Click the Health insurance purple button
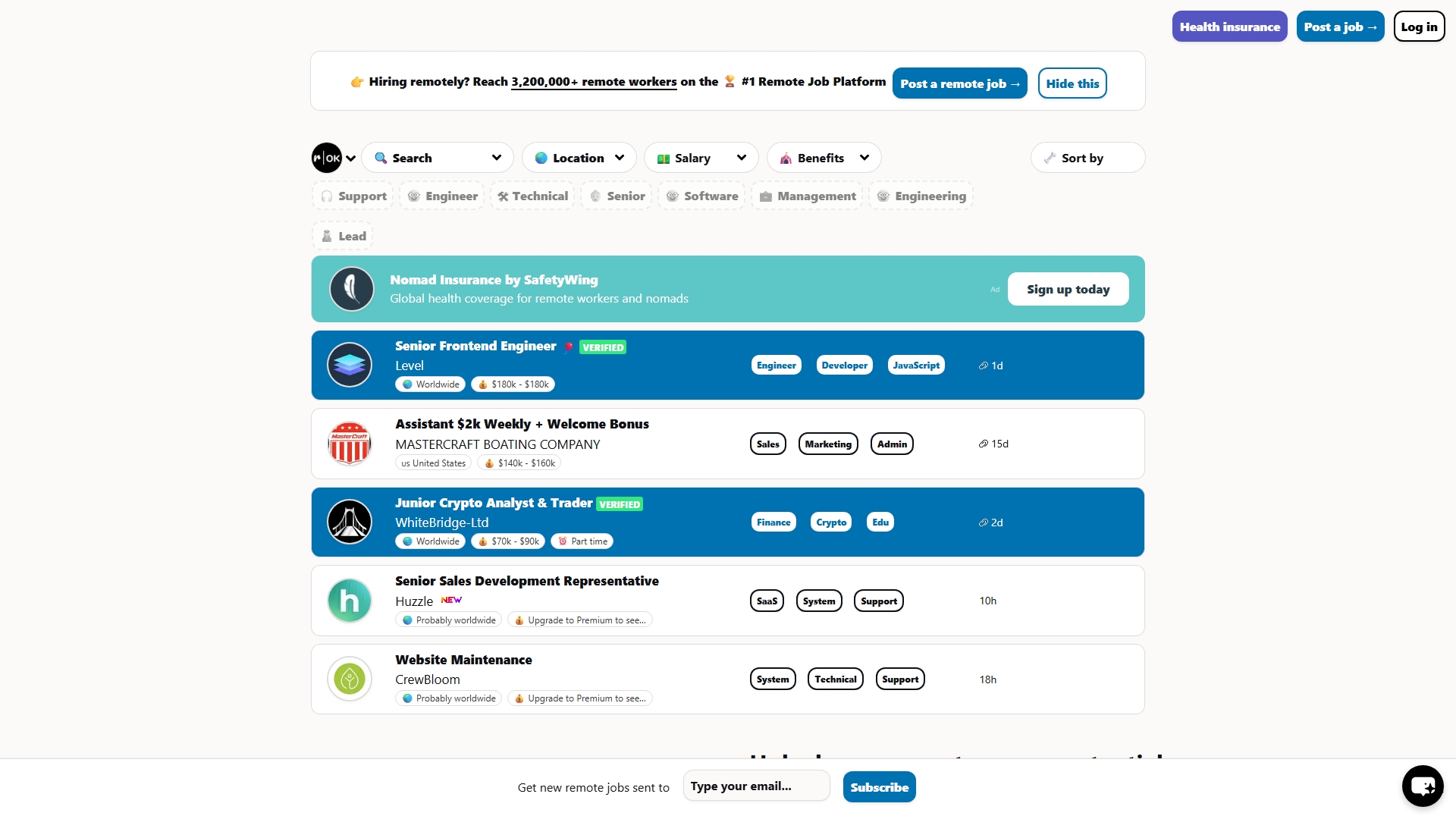Image resolution: width=1456 pixels, height=819 pixels. pyautogui.click(x=1229, y=27)
